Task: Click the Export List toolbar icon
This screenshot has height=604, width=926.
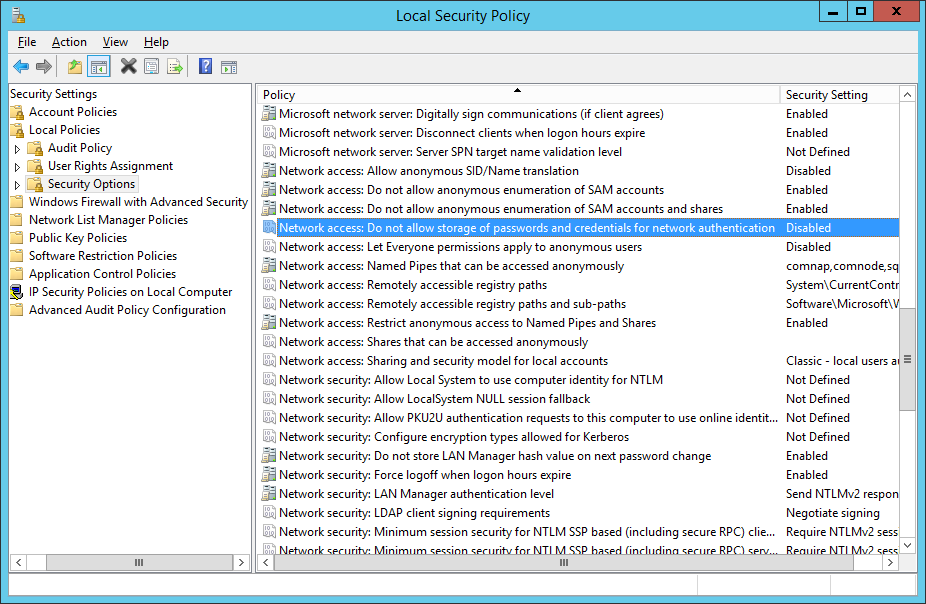Action: click(x=175, y=67)
